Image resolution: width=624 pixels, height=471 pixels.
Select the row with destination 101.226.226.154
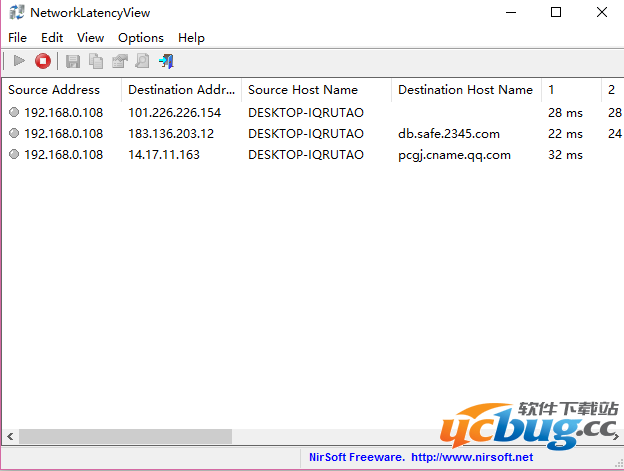[174, 113]
